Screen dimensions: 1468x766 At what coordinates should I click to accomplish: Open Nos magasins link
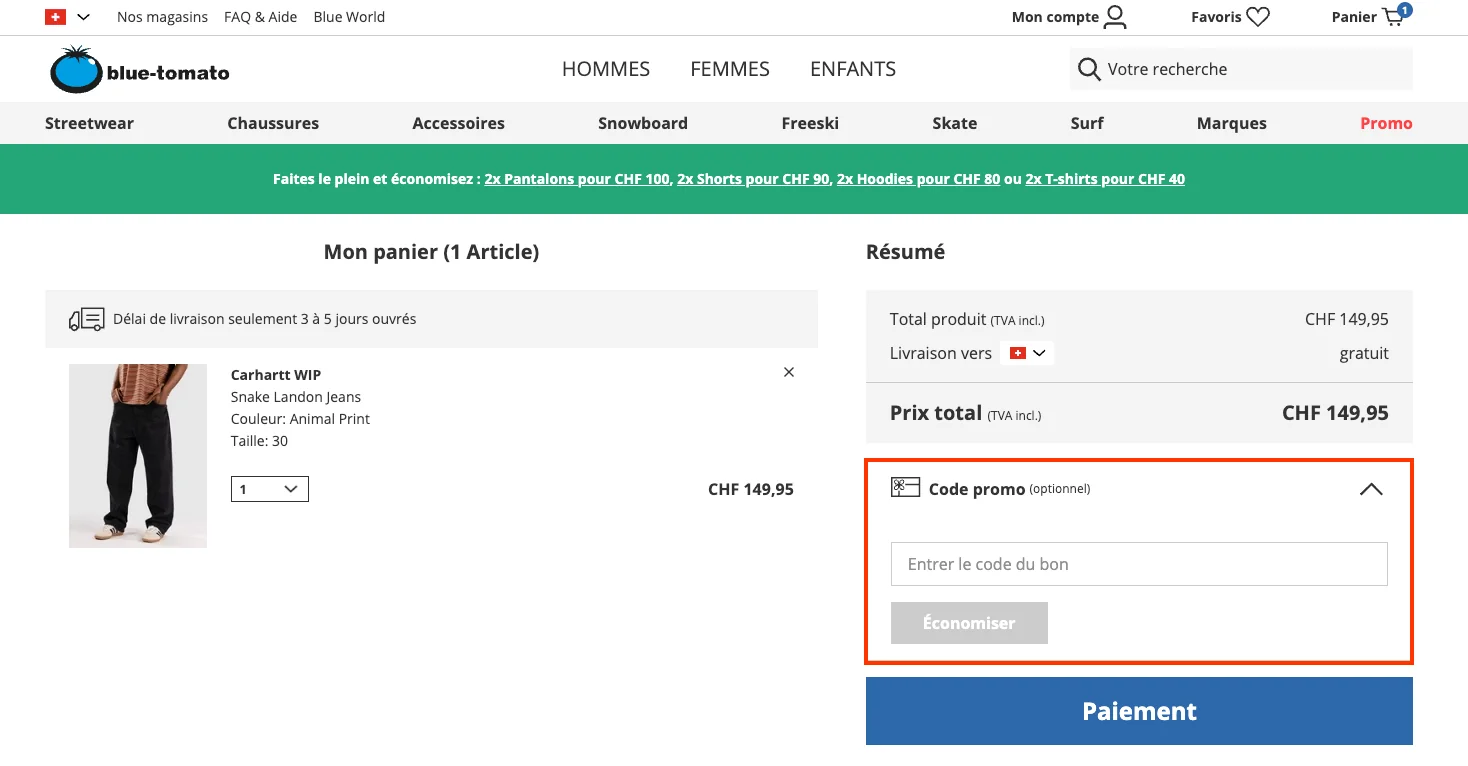pyautogui.click(x=162, y=17)
